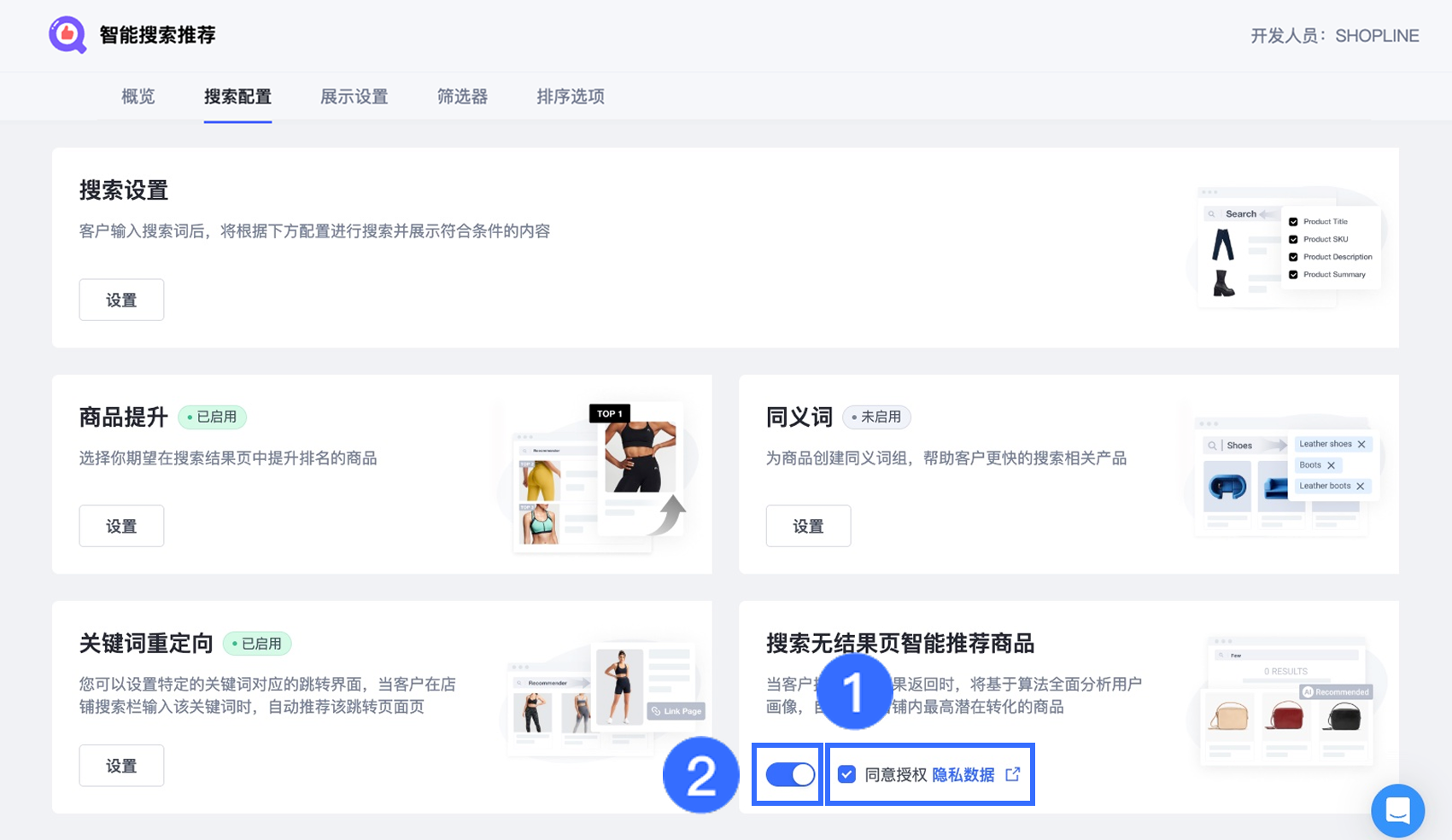Click the 关键词重定向 Link Page illustration
Viewport: 1452px width, 840px height.
[x=603, y=700]
